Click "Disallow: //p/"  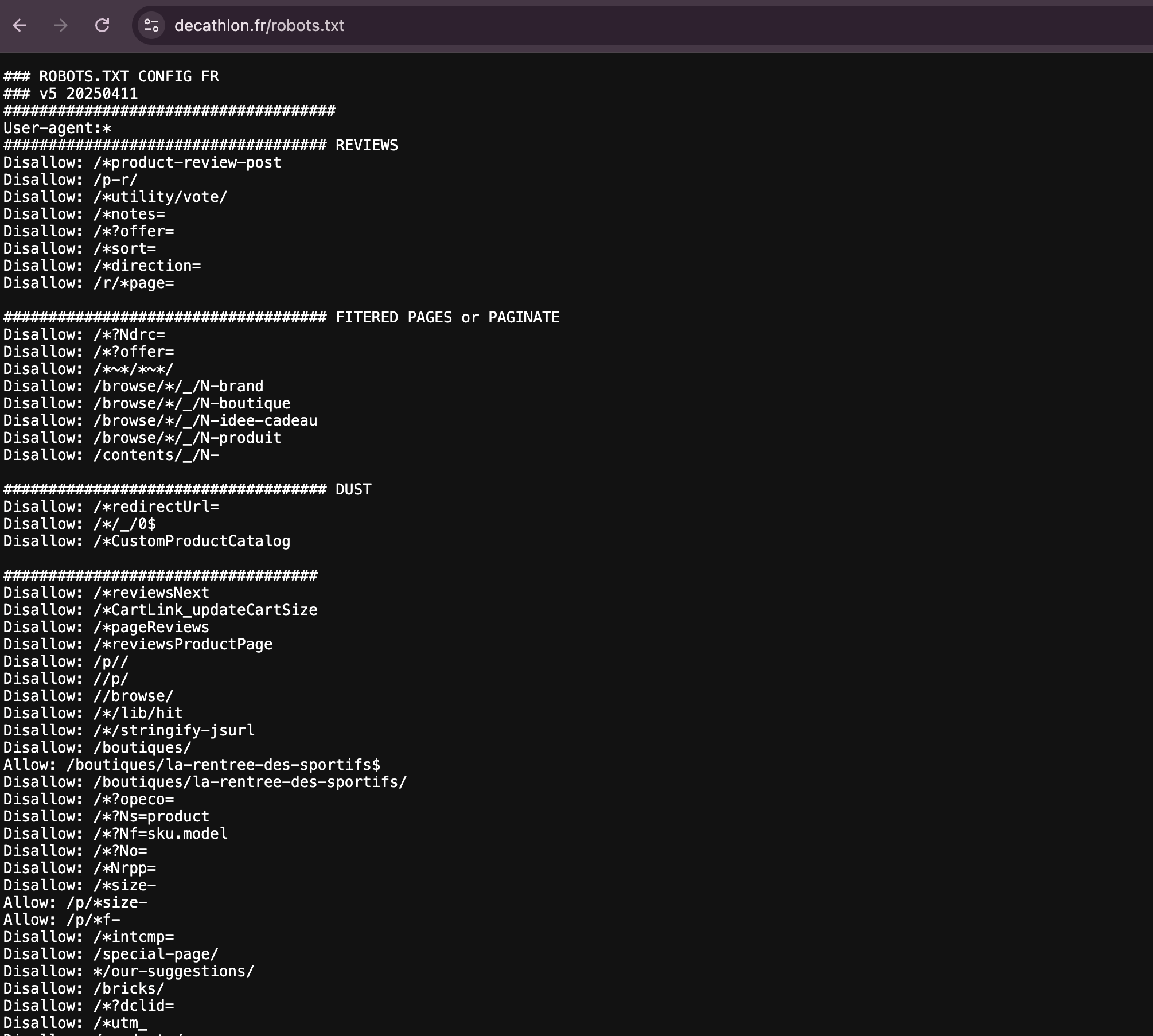tap(66, 679)
